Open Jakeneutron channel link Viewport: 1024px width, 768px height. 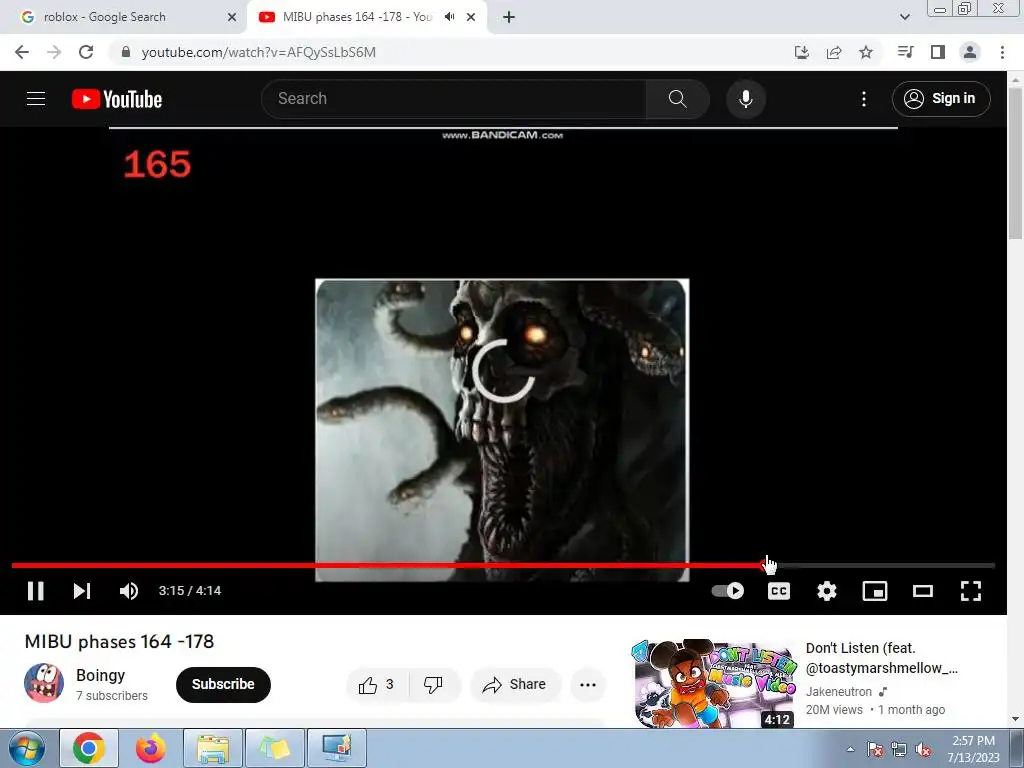pyautogui.click(x=839, y=692)
